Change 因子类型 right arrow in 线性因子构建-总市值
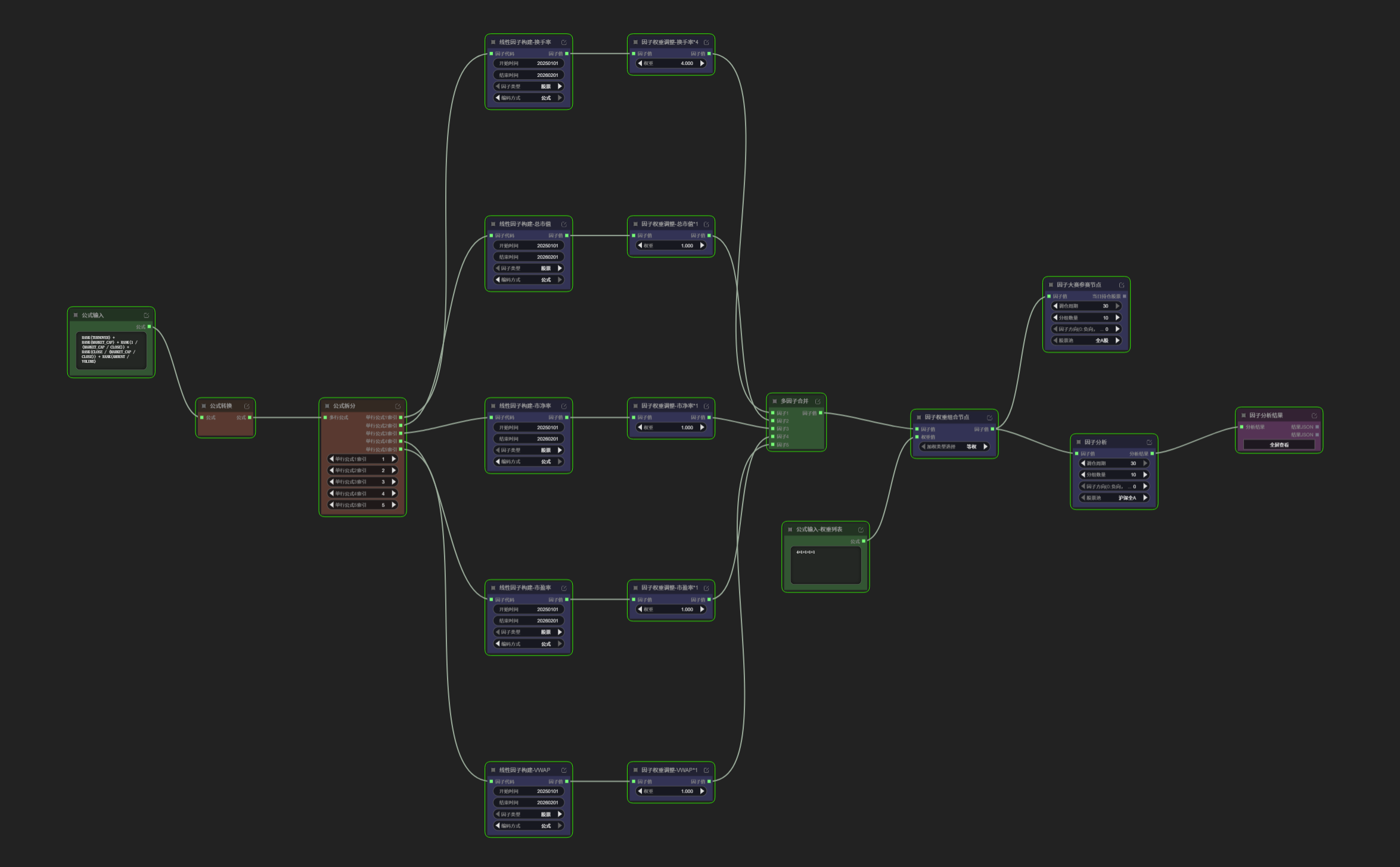1400x867 pixels. point(560,268)
